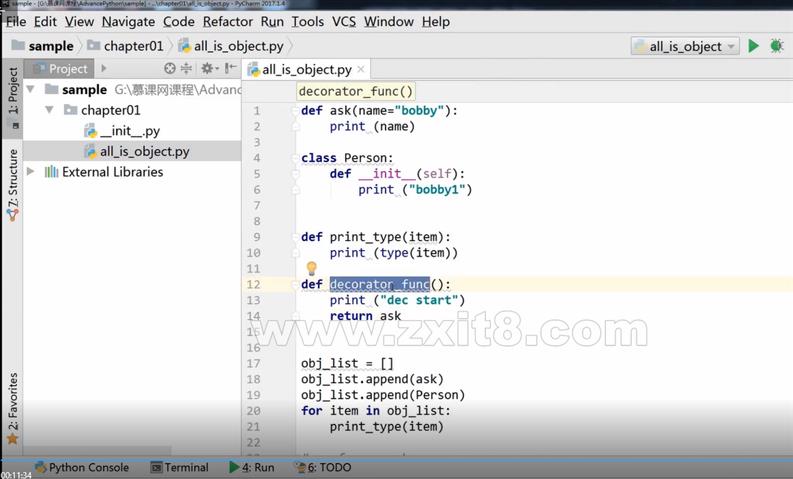Collapse the __init__ method fold marker
Image resolution: width=793 pixels, height=479 pixels.
pos(295,173)
